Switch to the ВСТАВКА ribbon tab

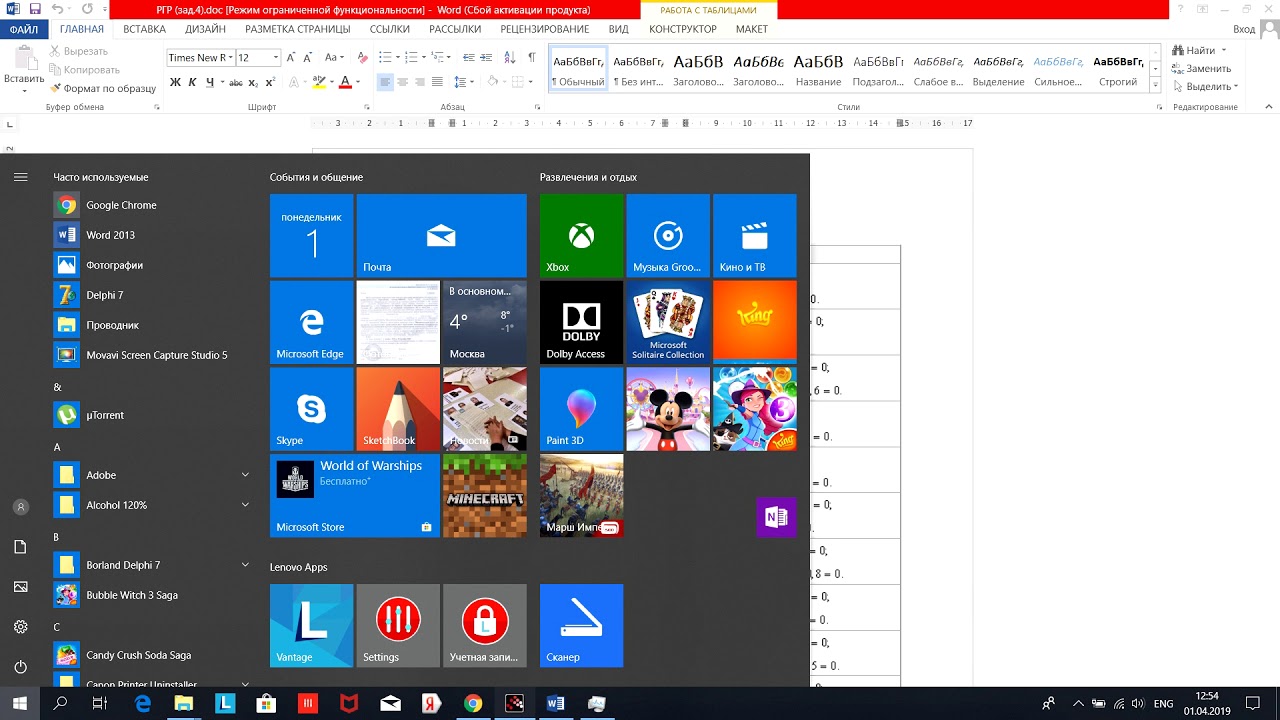tap(145, 29)
